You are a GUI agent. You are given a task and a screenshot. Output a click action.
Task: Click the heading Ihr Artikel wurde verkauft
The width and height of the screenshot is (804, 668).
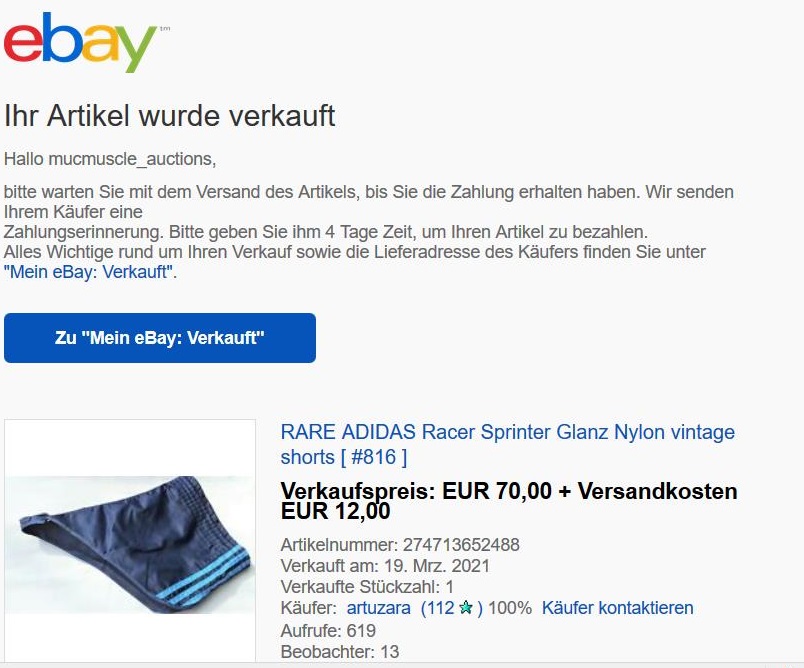(x=169, y=115)
